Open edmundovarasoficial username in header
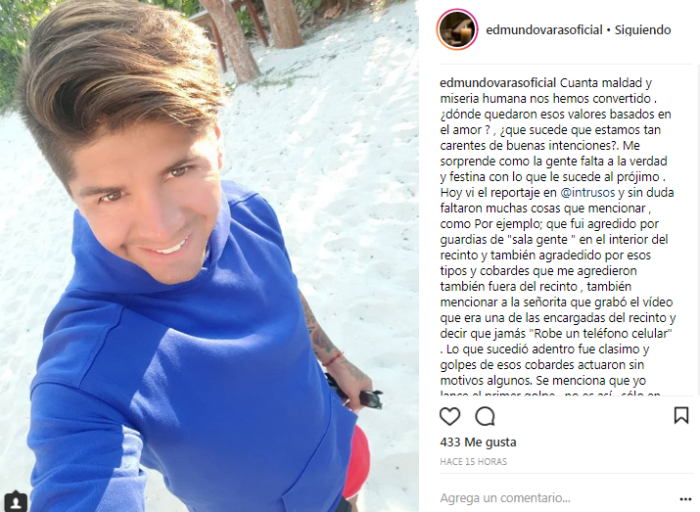This screenshot has height=512, width=700. point(544,29)
